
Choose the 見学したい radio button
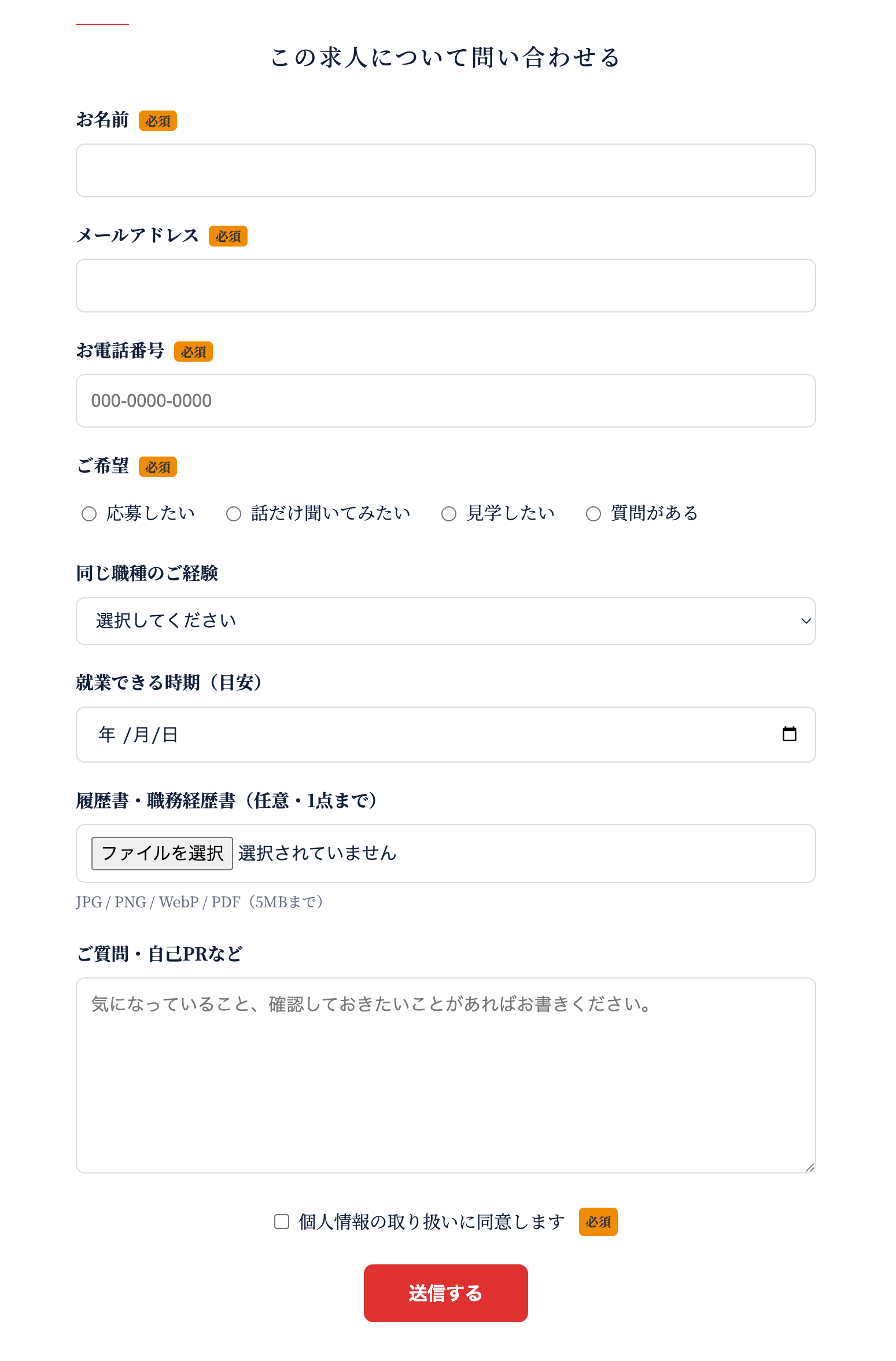click(x=449, y=514)
